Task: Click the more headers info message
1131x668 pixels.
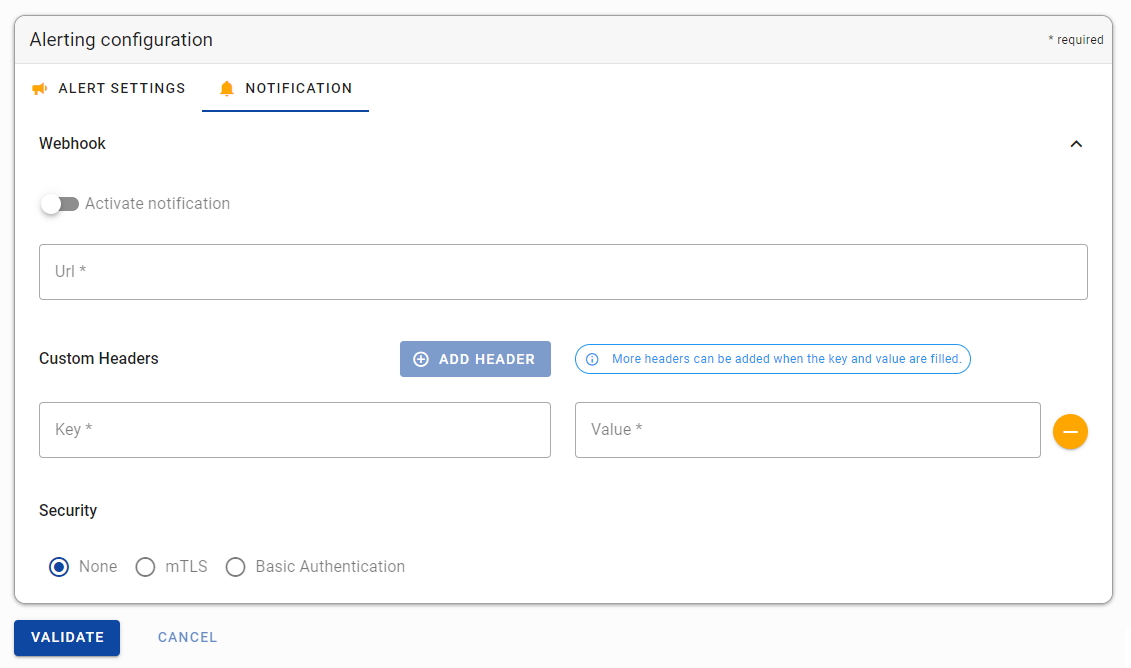Action: 773,359
